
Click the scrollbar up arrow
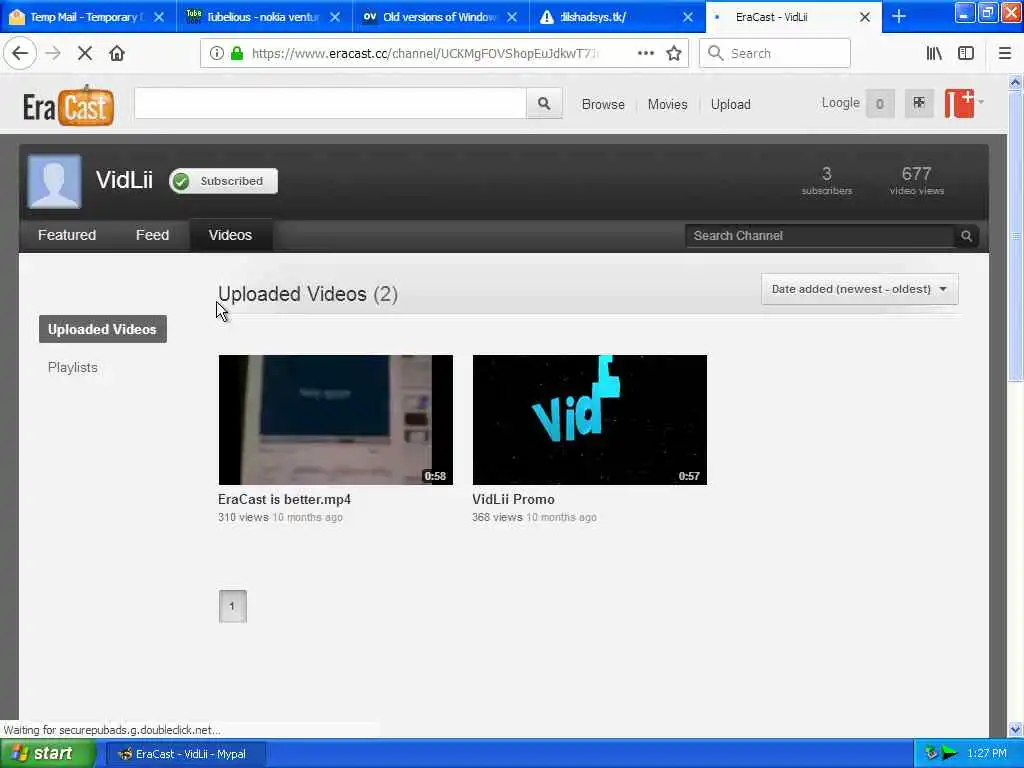[1015, 82]
